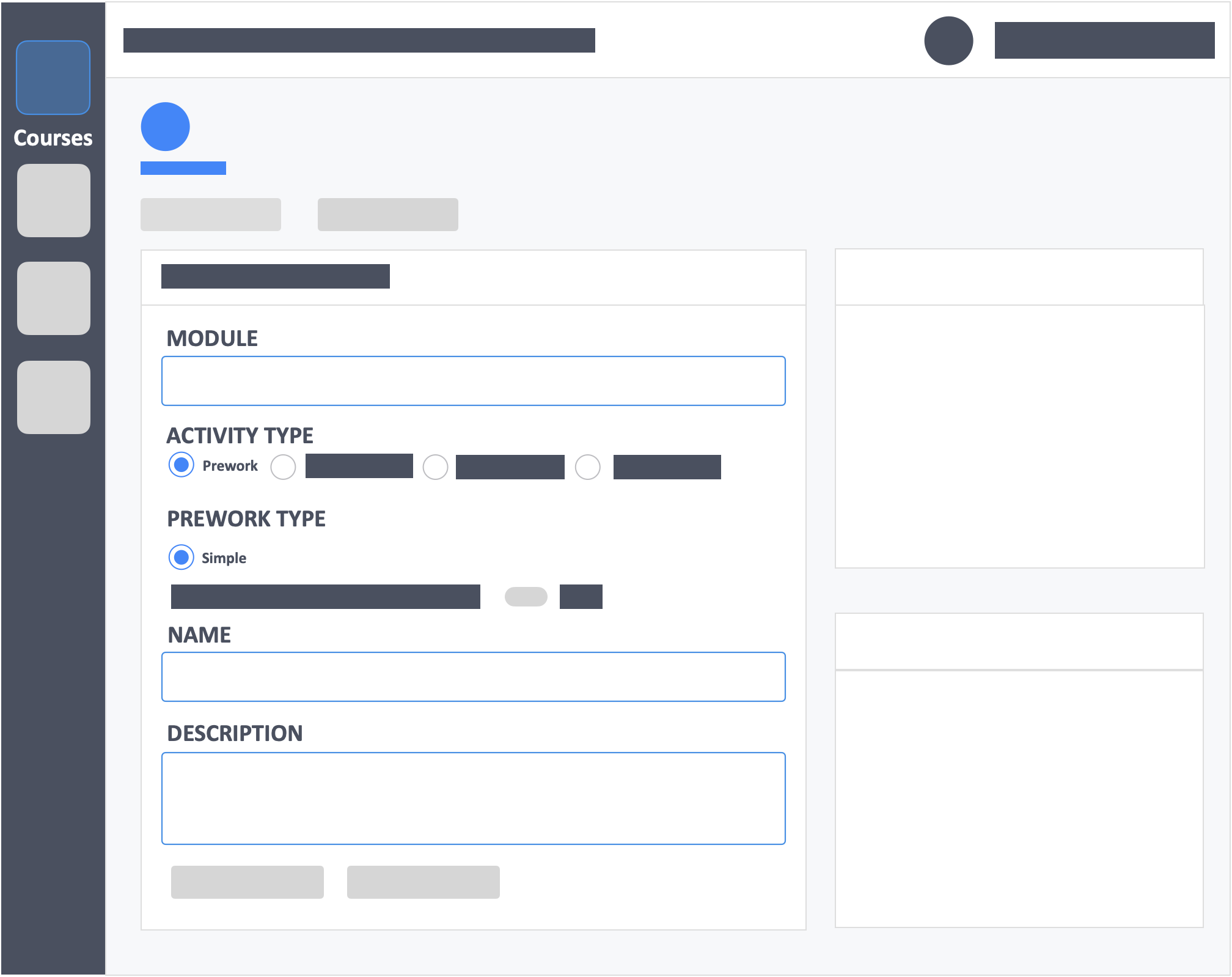The width and height of the screenshot is (1232, 977).
Task: Toggle the gray pill switch below Simple
Action: click(526, 597)
